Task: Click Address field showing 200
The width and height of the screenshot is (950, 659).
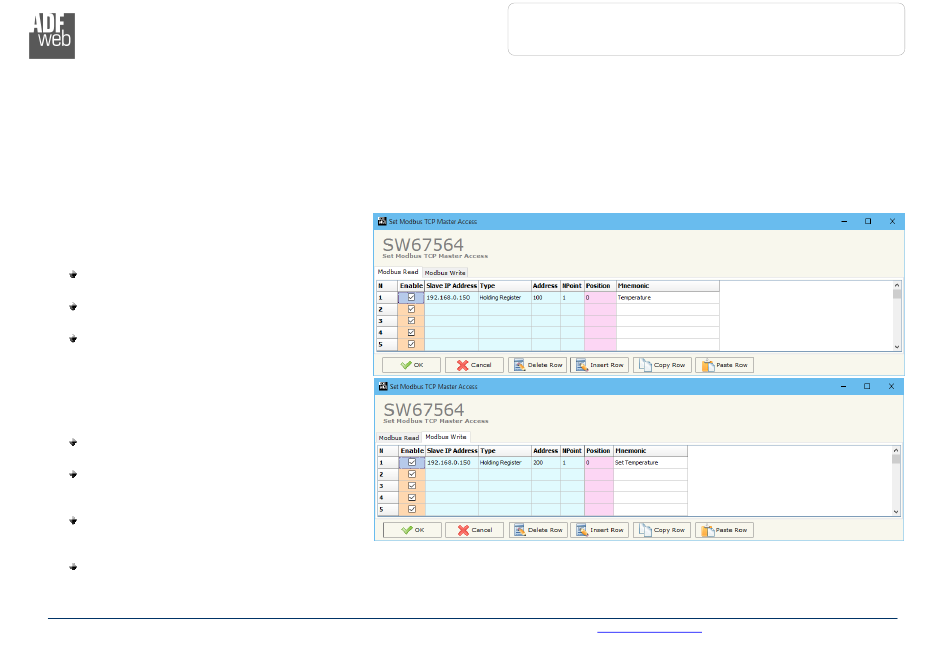Action: (545, 463)
